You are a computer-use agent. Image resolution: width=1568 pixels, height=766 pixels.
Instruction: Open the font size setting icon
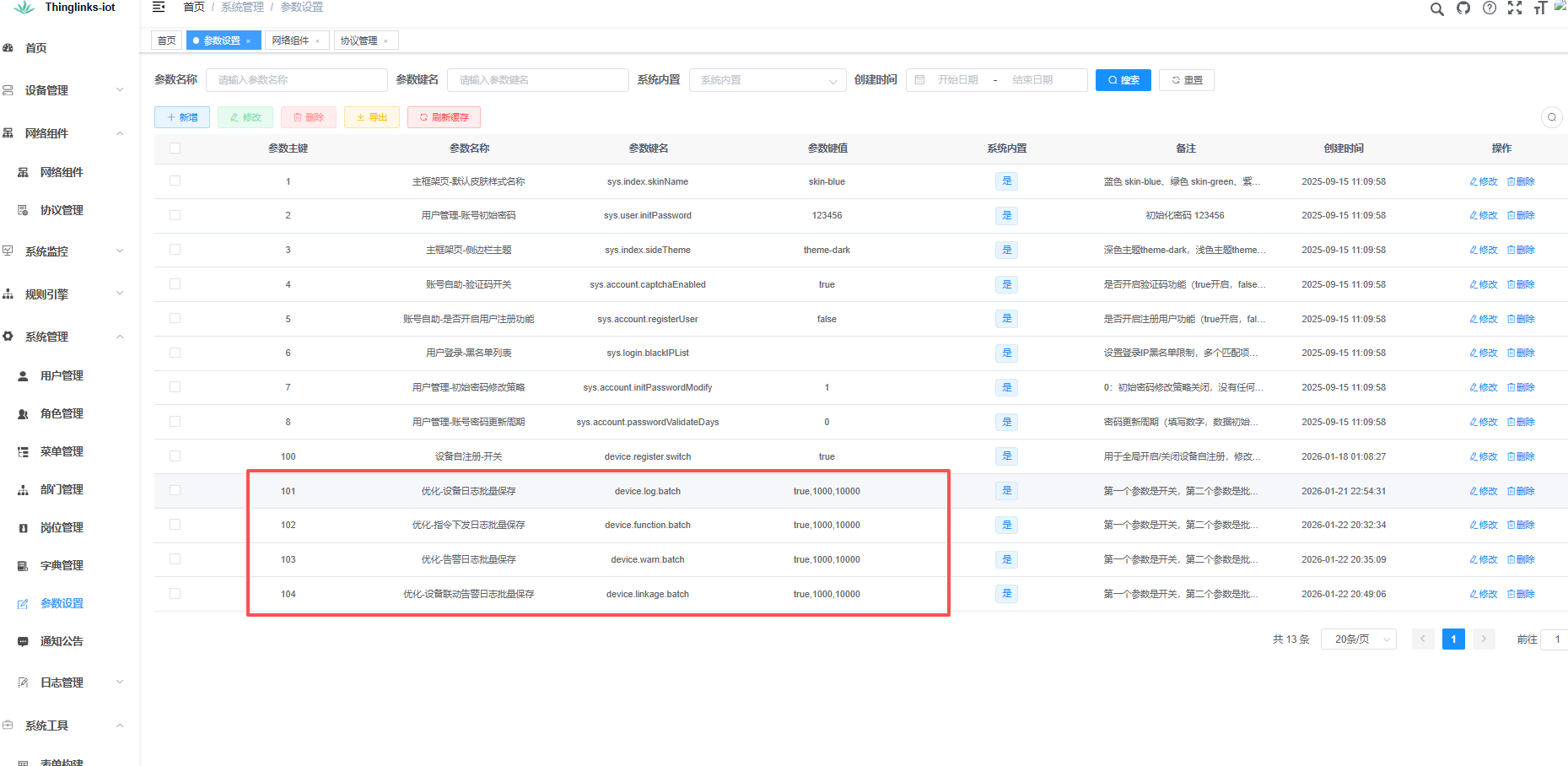click(x=1540, y=8)
